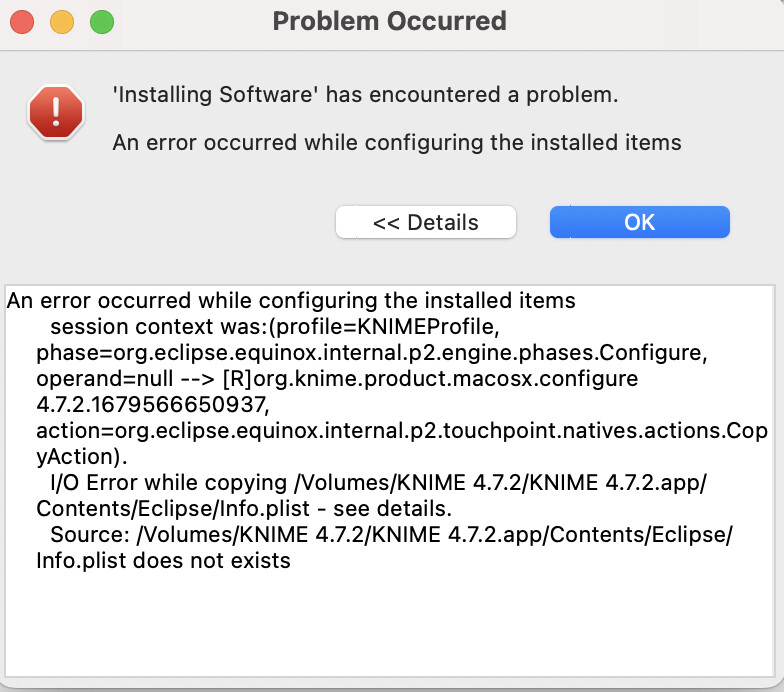784x692 pixels.
Task: Click the first line in the details box
Action: (291, 300)
